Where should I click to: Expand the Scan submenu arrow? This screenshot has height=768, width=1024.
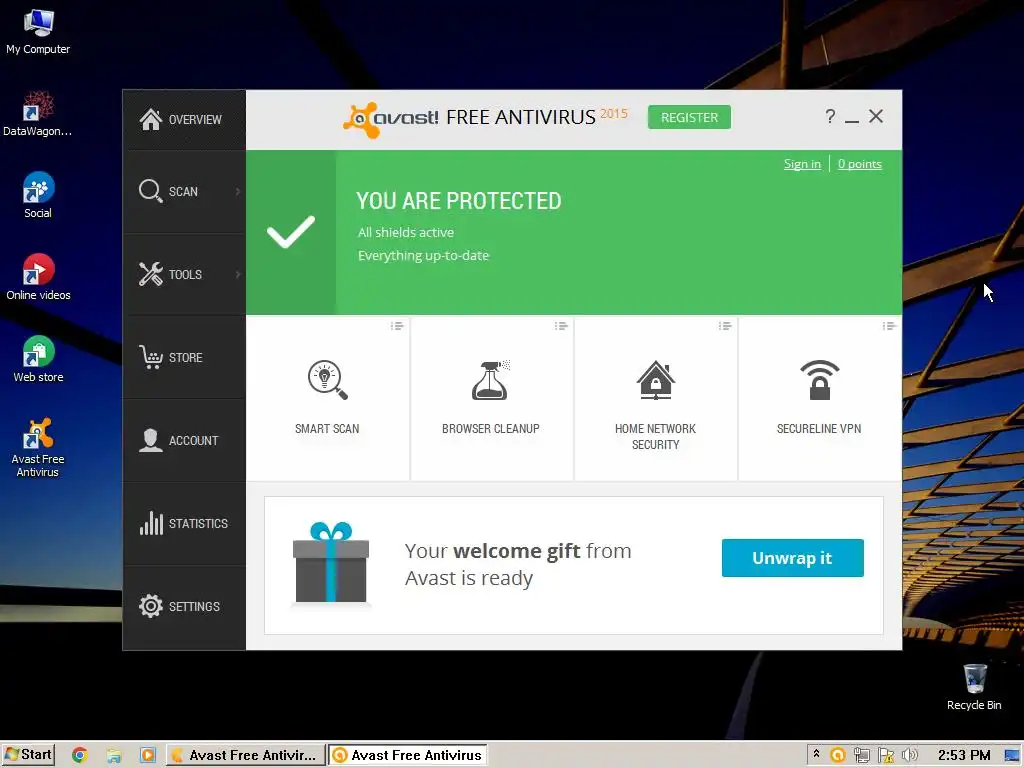click(238, 191)
